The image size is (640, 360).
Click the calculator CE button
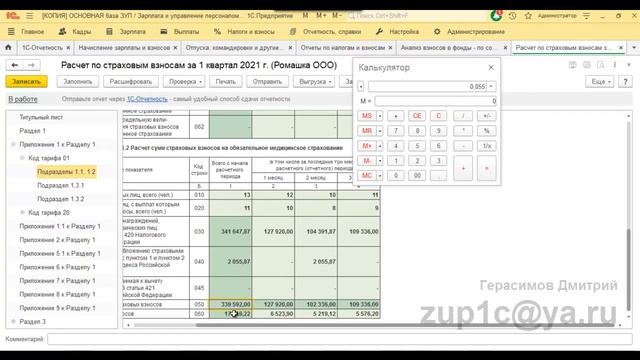point(417,116)
